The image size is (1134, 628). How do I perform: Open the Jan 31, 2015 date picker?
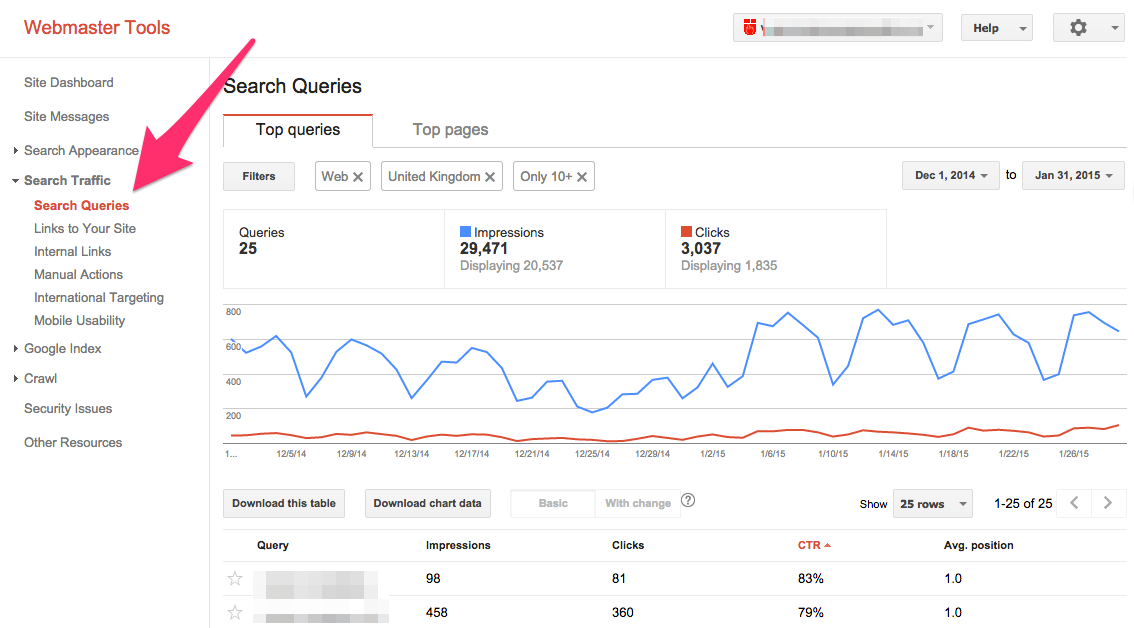coord(1072,174)
